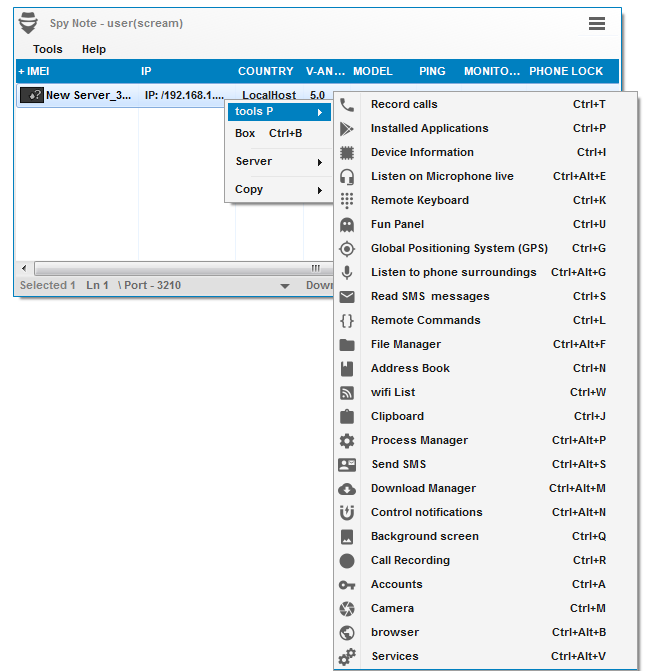Click the folder icon for File Manager
The image size is (662, 671).
pyautogui.click(x=347, y=344)
